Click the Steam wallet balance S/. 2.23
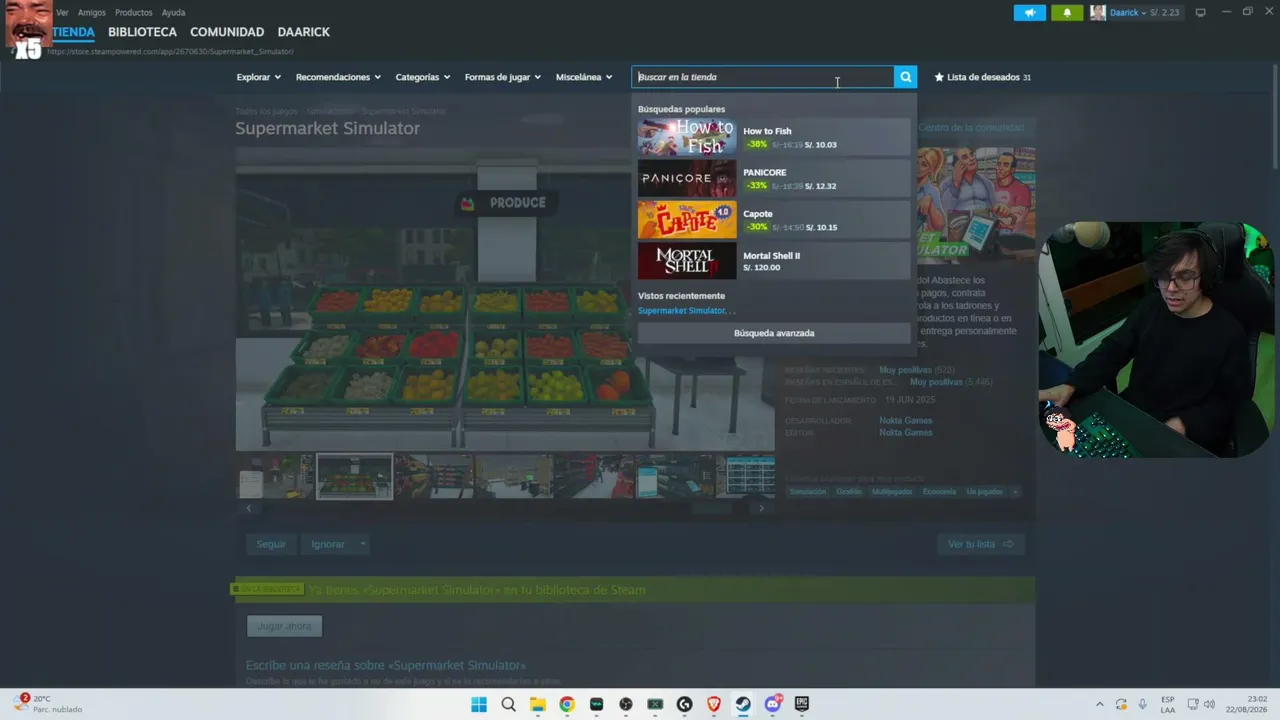 1164,13
